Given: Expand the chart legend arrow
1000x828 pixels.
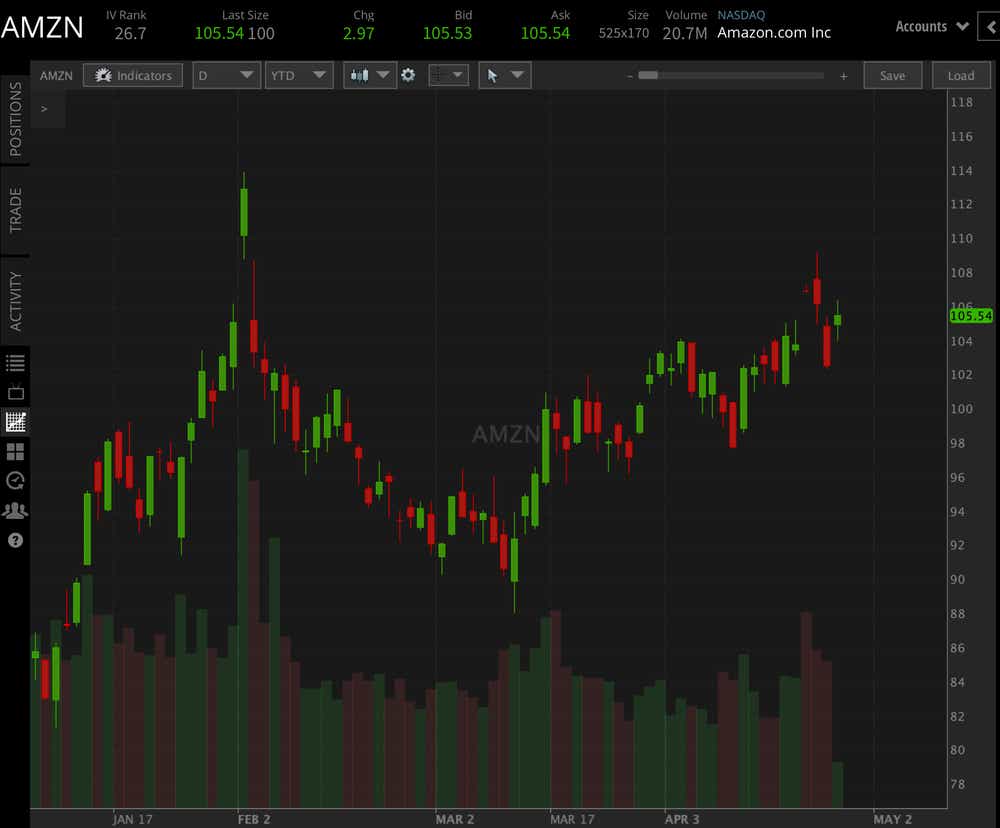Looking at the screenshot, I should [44, 109].
